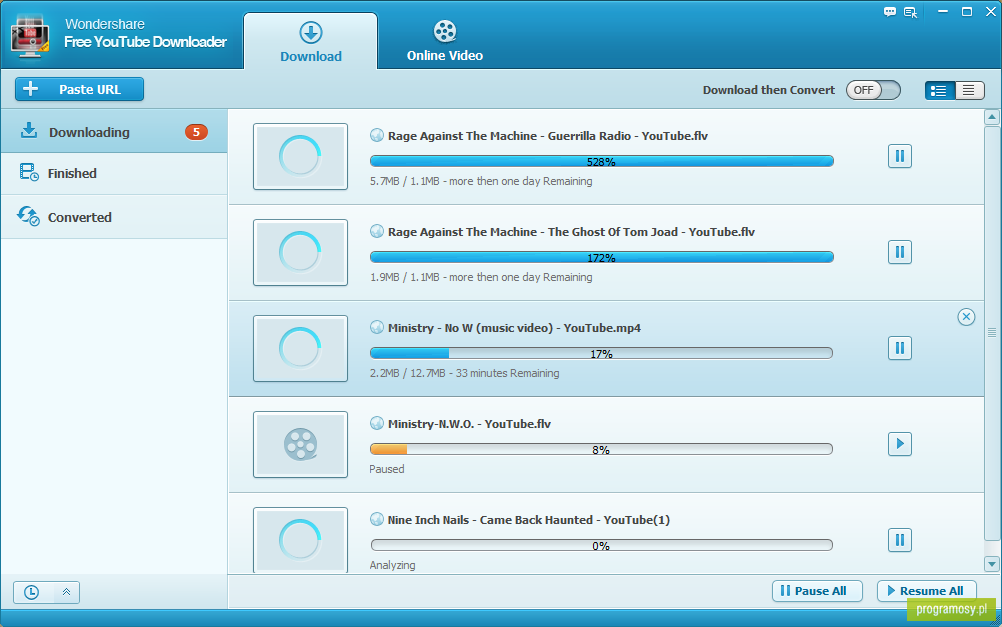Resume the Ministry-N.W.O. download
The image size is (1002, 627).
click(x=899, y=444)
